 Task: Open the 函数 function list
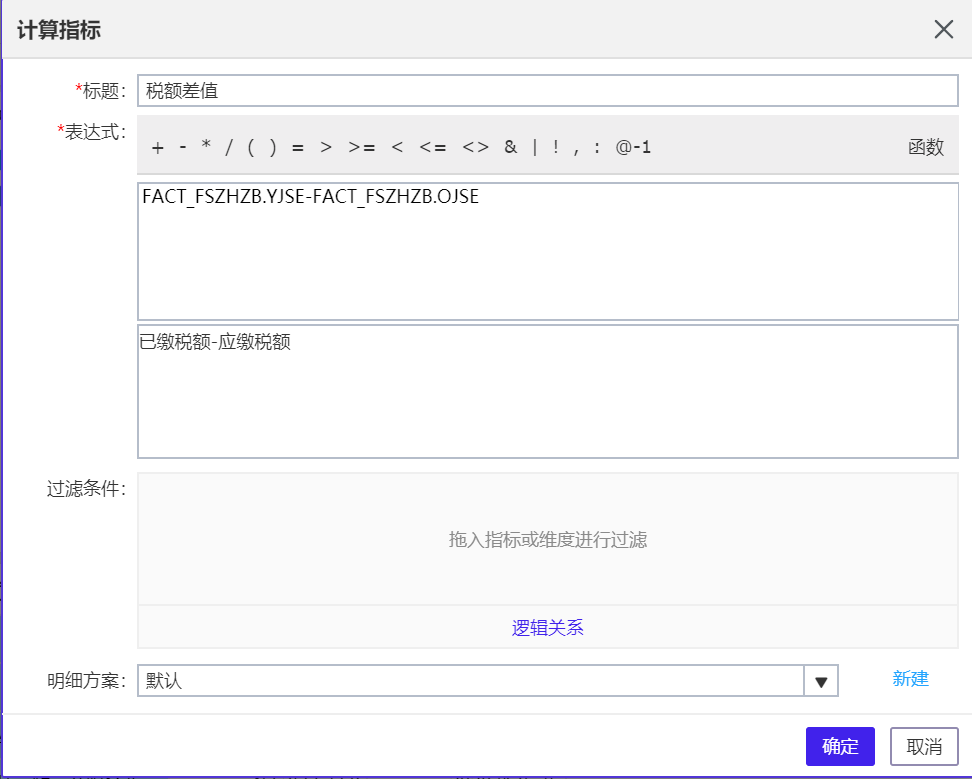(926, 147)
